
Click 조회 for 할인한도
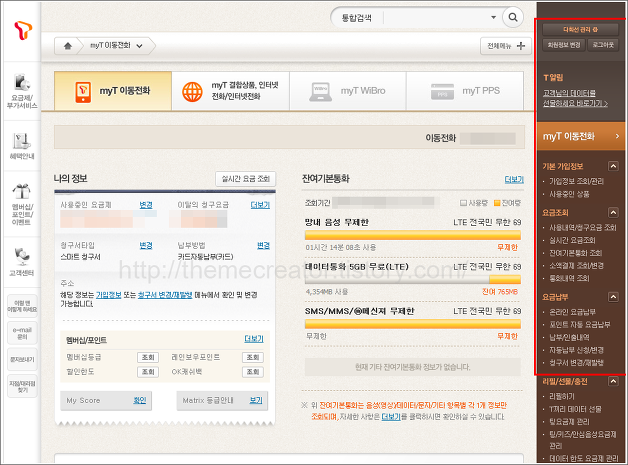point(148,372)
